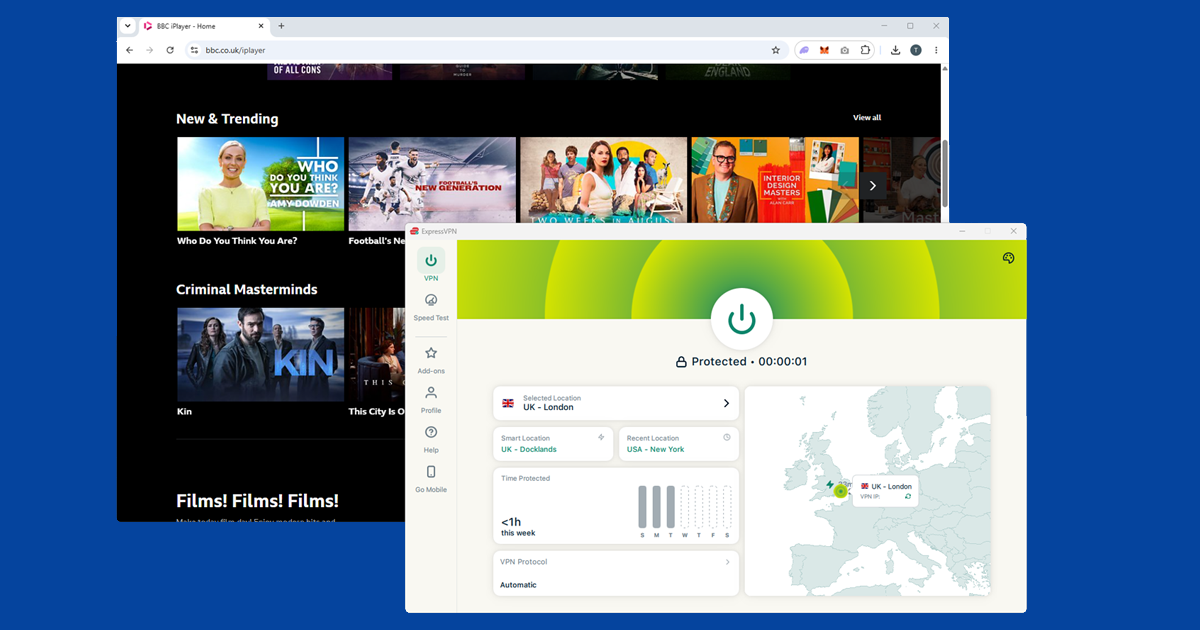Open Go Mobile in ExpressVPN sidebar
The height and width of the screenshot is (630, 1200).
click(431, 479)
